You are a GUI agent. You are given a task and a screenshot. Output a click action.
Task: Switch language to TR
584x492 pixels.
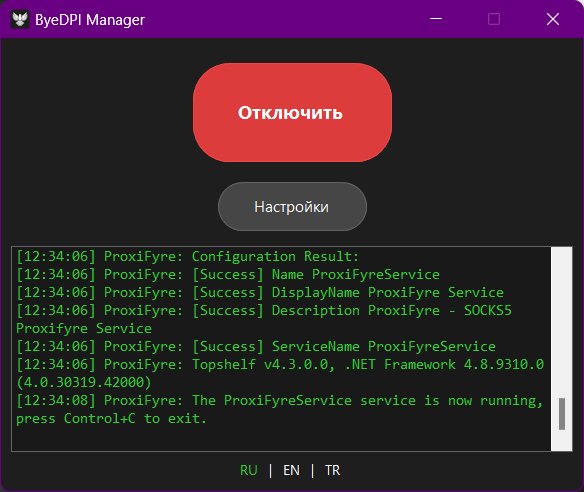[332, 470]
